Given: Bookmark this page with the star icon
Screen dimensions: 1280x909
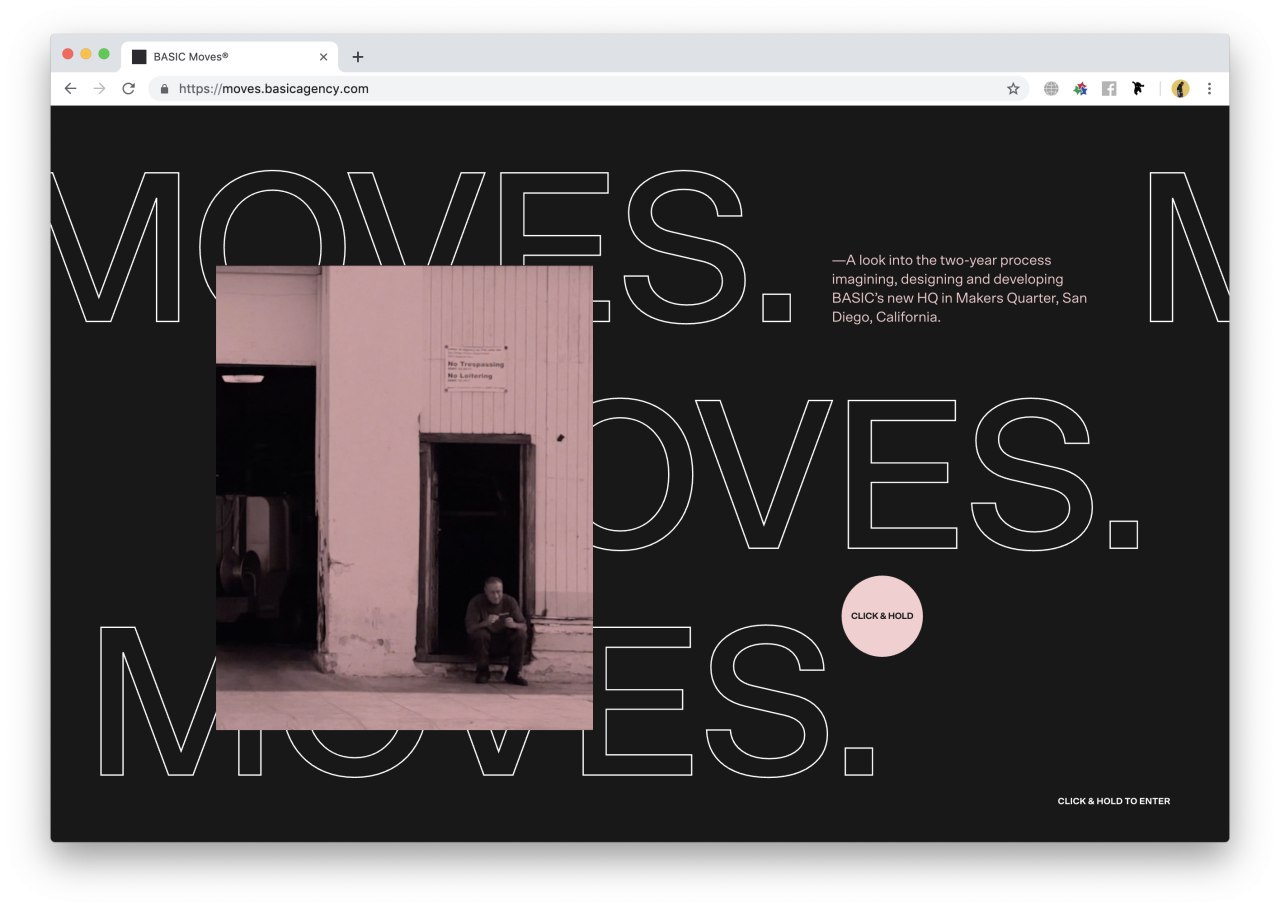Looking at the screenshot, I should point(1013,89).
